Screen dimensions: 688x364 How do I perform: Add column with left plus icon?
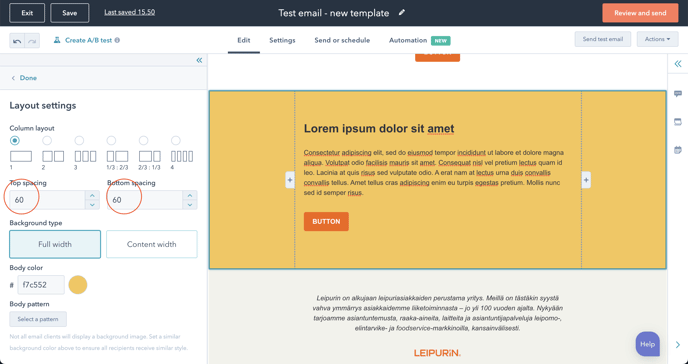[x=290, y=180]
